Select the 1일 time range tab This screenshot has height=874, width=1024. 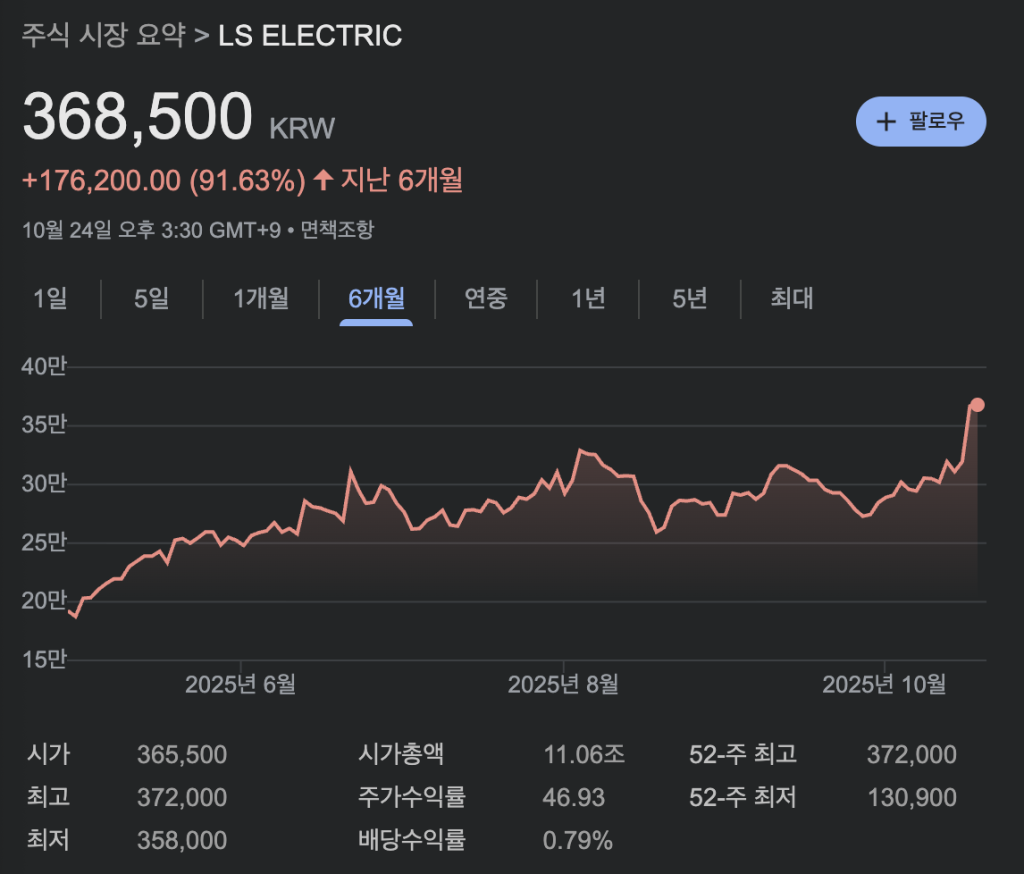pos(50,298)
